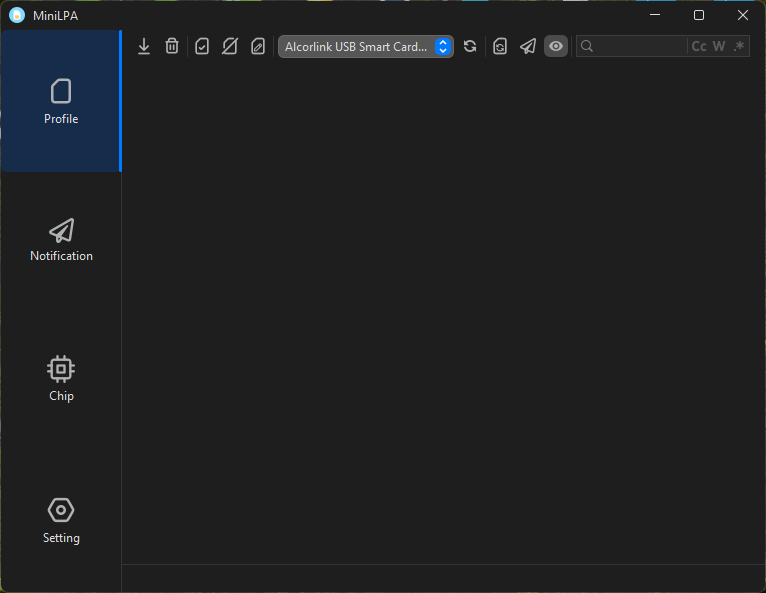The height and width of the screenshot is (593, 766).
Task: Go to the Chip tab
Action: [61, 379]
